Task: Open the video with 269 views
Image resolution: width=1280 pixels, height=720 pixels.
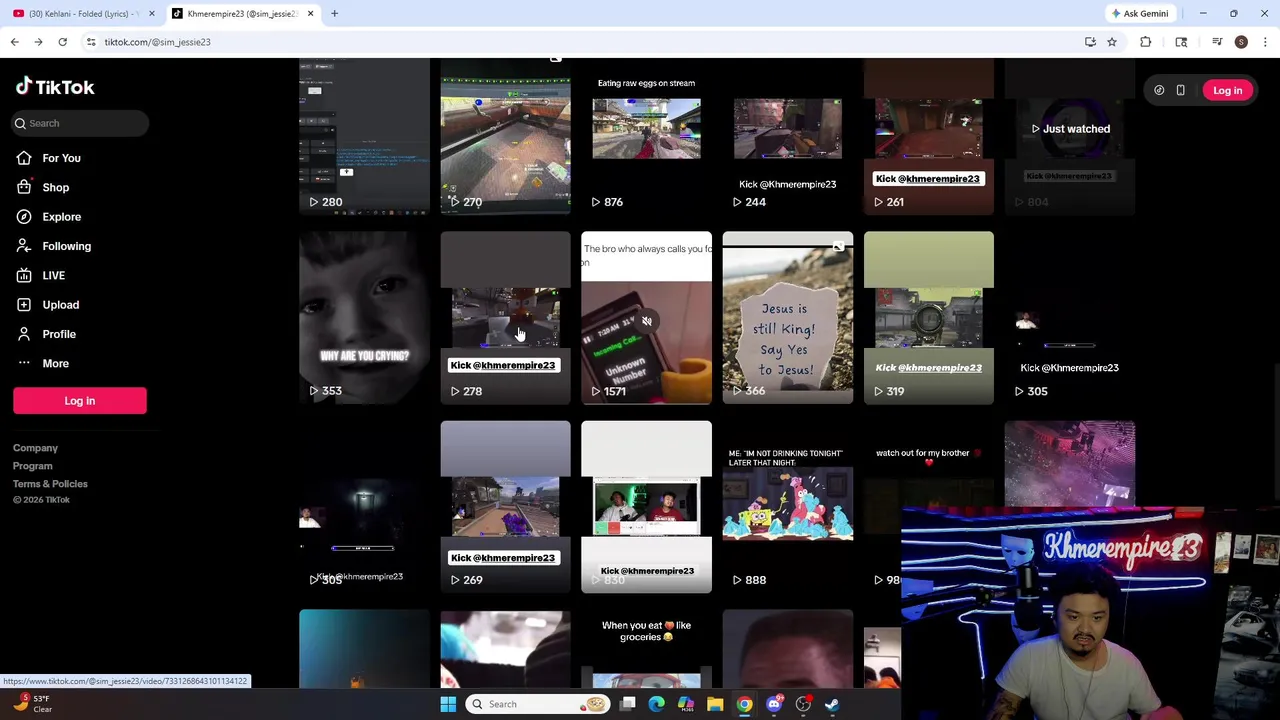Action: [505, 507]
